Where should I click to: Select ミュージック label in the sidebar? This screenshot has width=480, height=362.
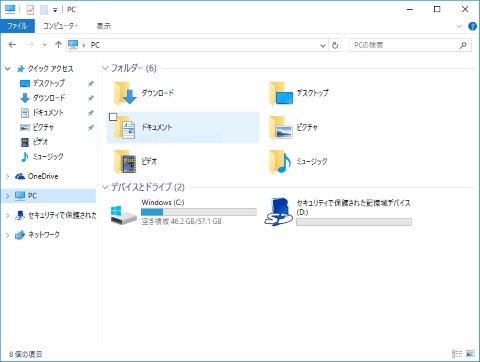(48, 157)
